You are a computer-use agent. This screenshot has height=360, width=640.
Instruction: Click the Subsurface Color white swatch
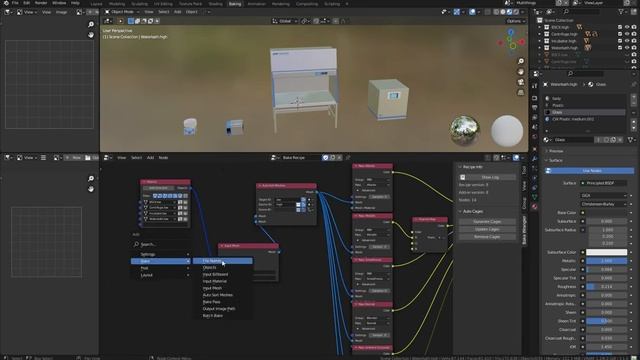click(x=607, y=252)
